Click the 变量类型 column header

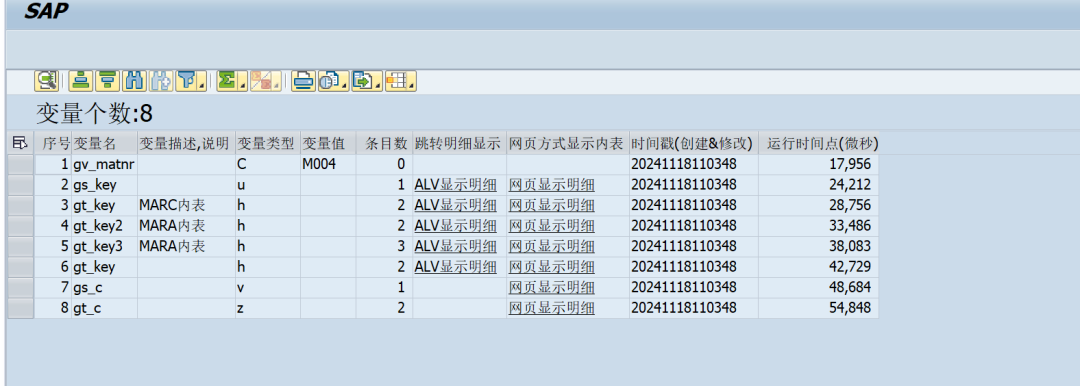click(267, 143)
